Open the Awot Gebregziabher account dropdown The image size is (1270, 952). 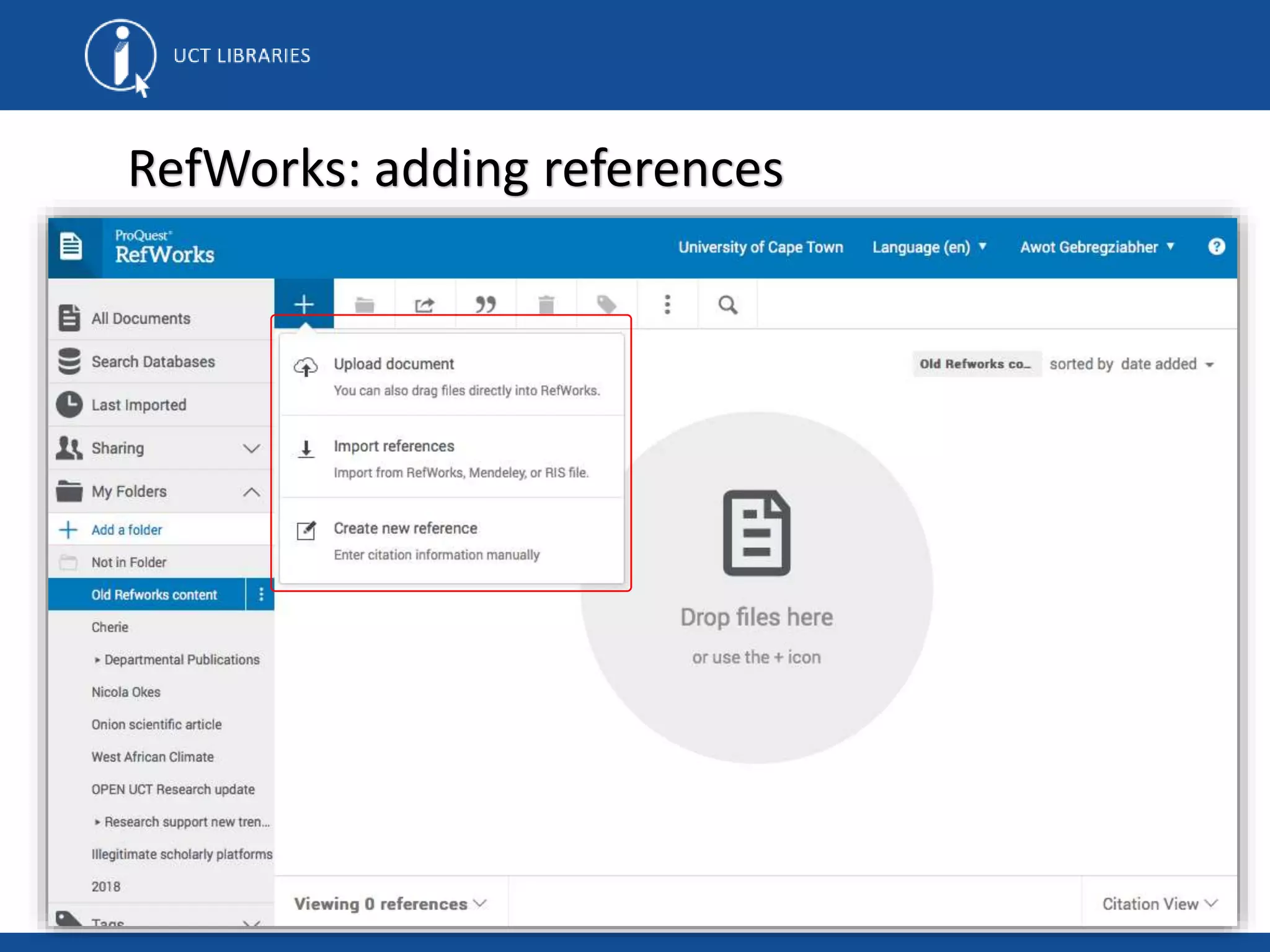[x=1097, y=247]
